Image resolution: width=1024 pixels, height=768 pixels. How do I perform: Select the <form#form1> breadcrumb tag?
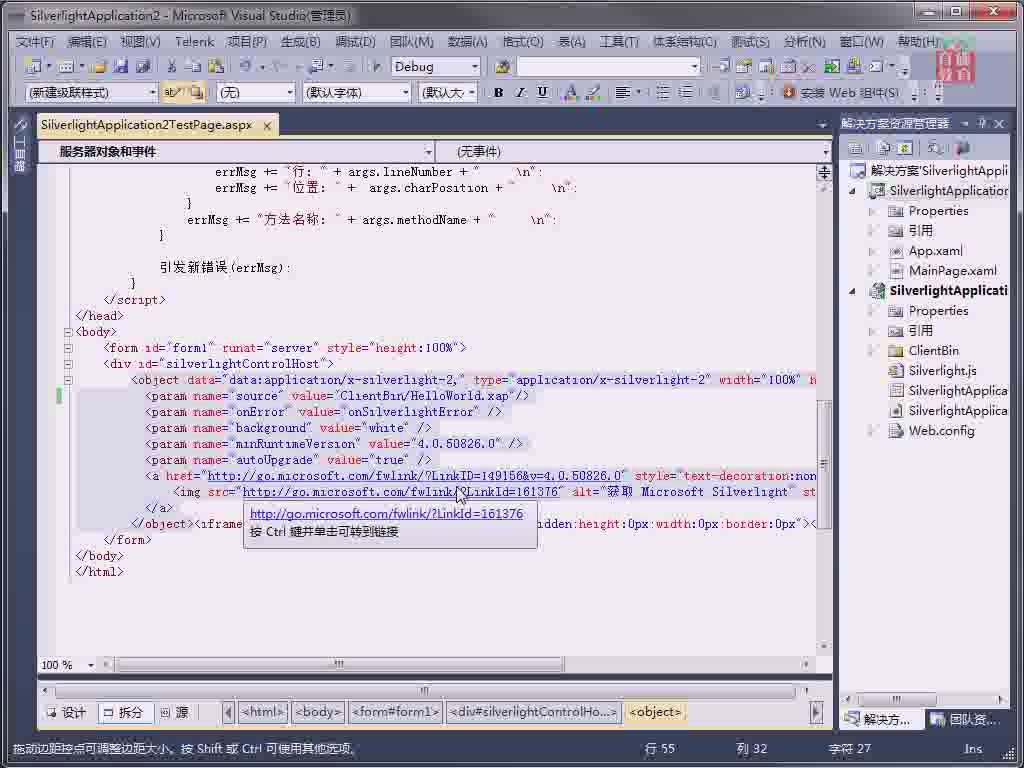(x=396, y=712)
